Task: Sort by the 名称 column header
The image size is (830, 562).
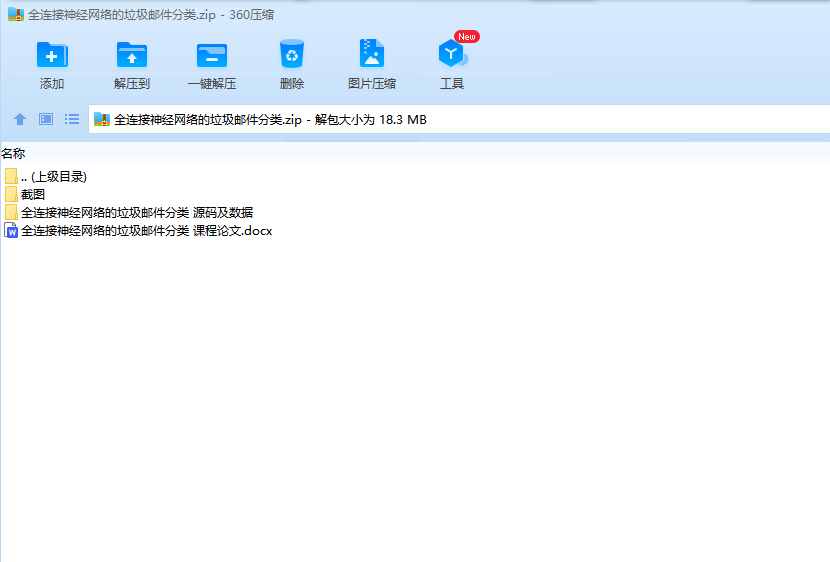Action: coord(13,153)
